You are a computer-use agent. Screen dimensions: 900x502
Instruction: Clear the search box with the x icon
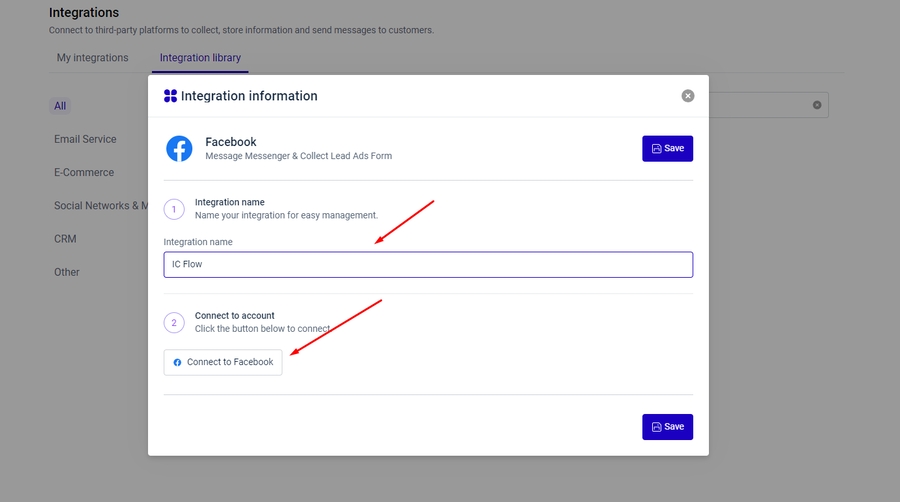coord(817,105)
